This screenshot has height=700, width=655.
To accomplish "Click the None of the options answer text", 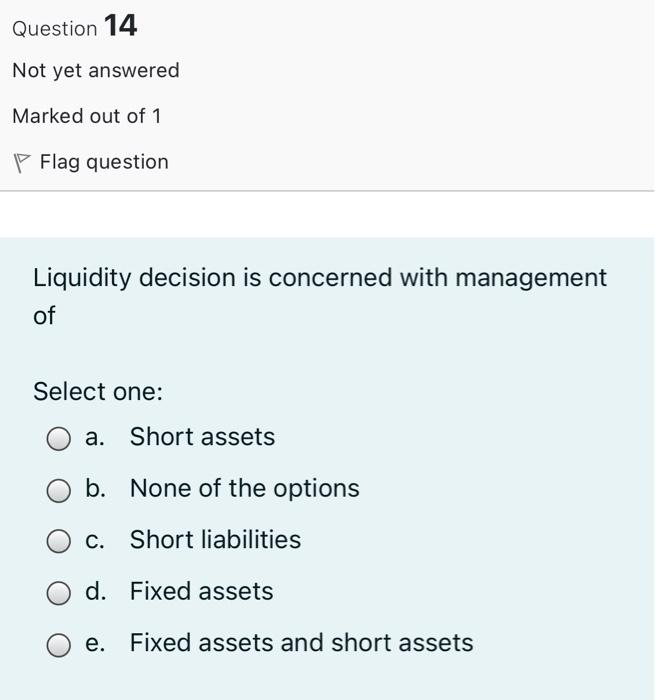I will click(244, 488).
